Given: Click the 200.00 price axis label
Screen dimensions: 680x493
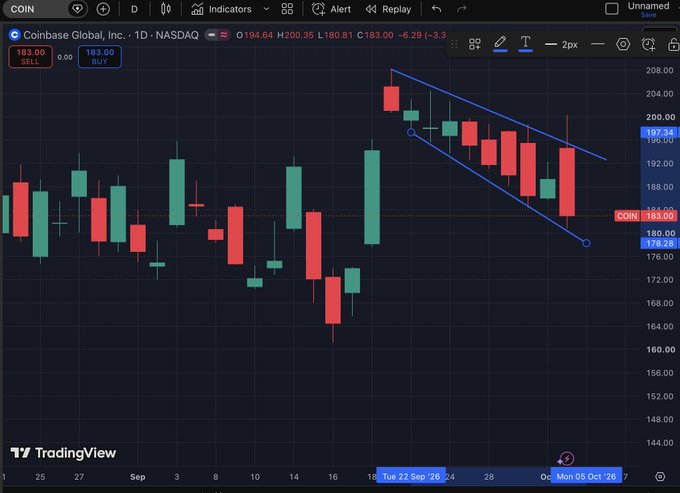Looking at the screenshot, I should pyautogui.click(x=660, y=117).
